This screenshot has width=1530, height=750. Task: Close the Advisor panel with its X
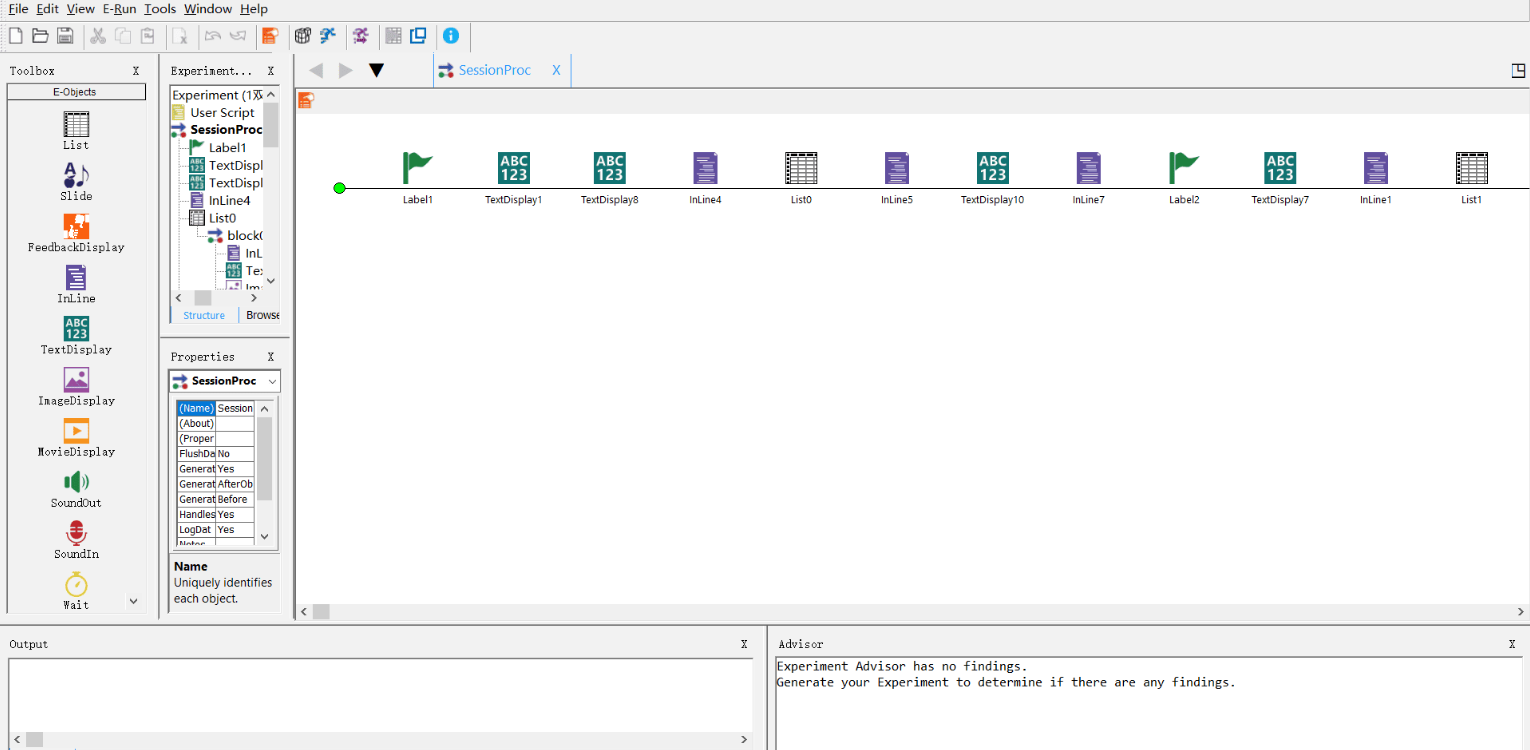tap(1512, 645)
